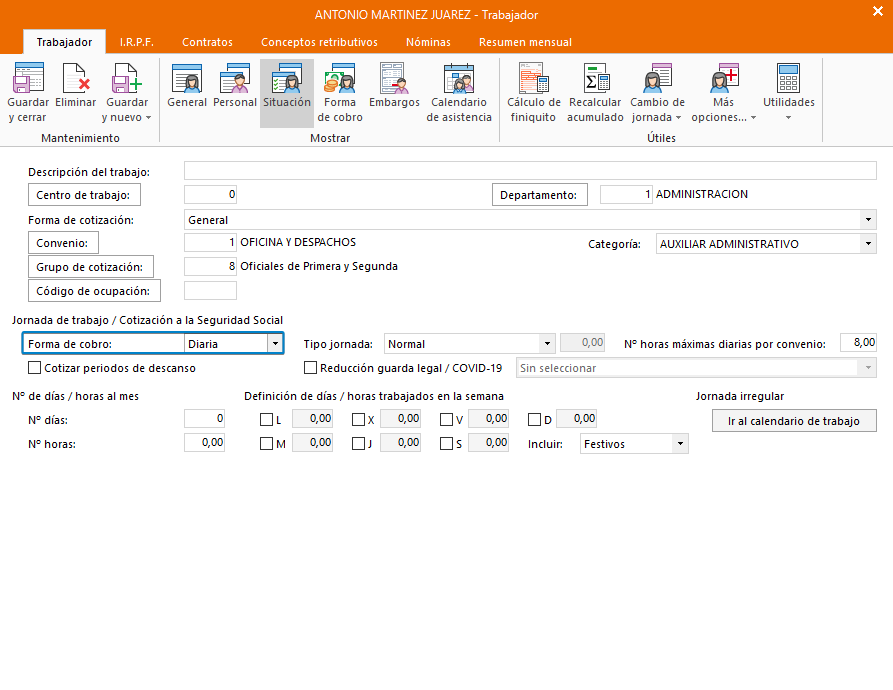Expand the Categoría dropdown
The height and width of the screenshot is (690, 893).
868,244
